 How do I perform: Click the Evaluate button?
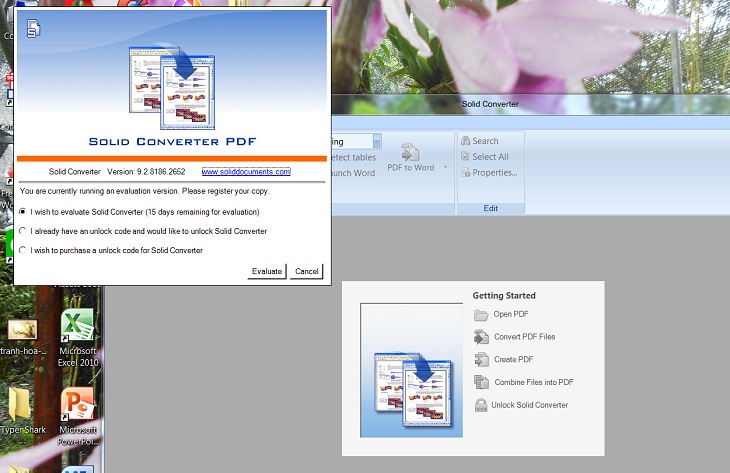[x=267, y=271]
